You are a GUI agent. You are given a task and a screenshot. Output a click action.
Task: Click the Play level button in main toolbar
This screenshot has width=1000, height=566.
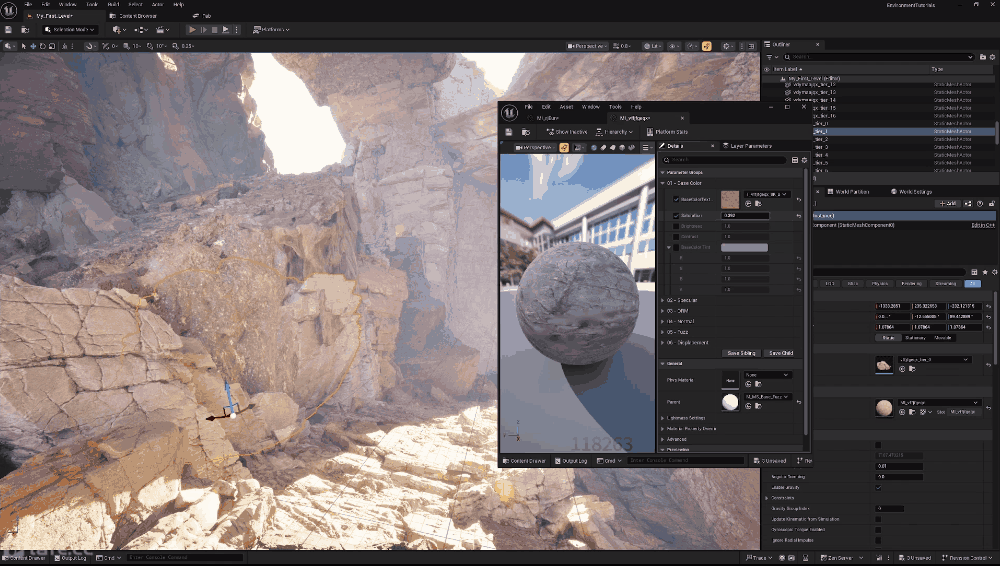[x=193, y=30]
